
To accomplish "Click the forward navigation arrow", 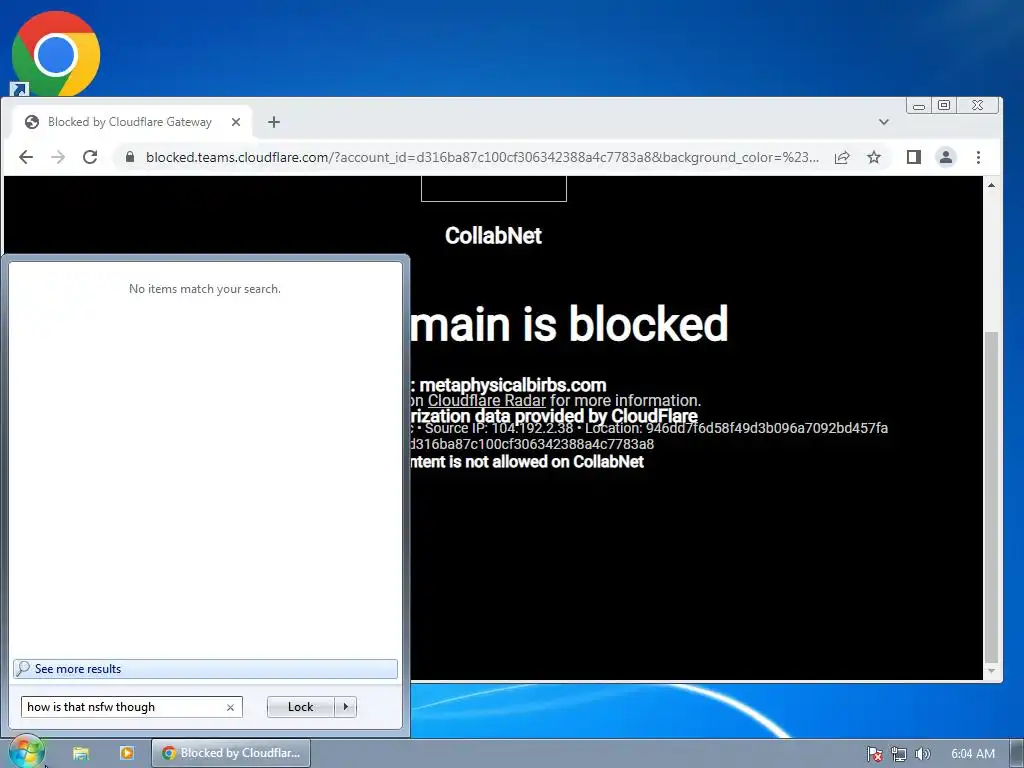I will [58, 157].
